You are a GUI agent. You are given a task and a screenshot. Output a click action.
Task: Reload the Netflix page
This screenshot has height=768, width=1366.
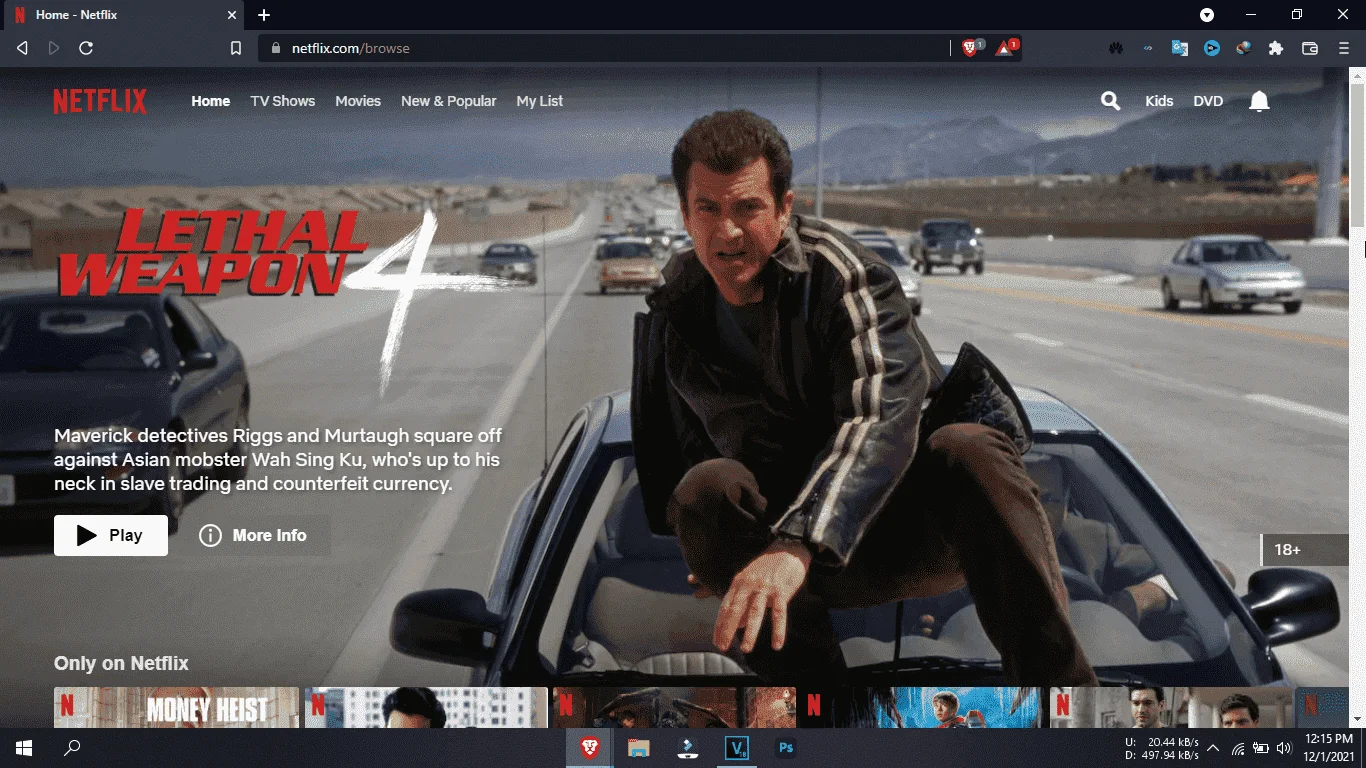pyautogui.click(x=86, y=48)
